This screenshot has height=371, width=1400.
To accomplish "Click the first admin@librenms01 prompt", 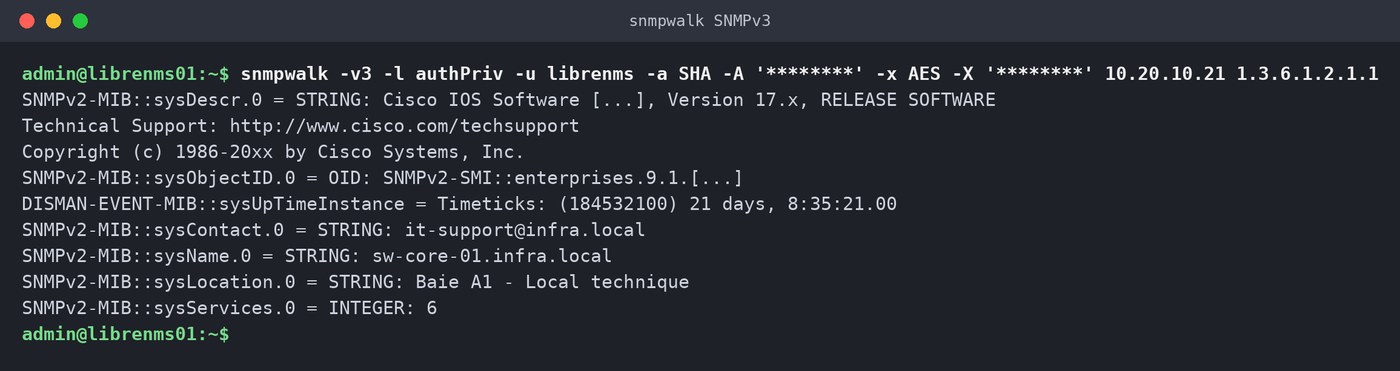I will click(x=126, y=74).
